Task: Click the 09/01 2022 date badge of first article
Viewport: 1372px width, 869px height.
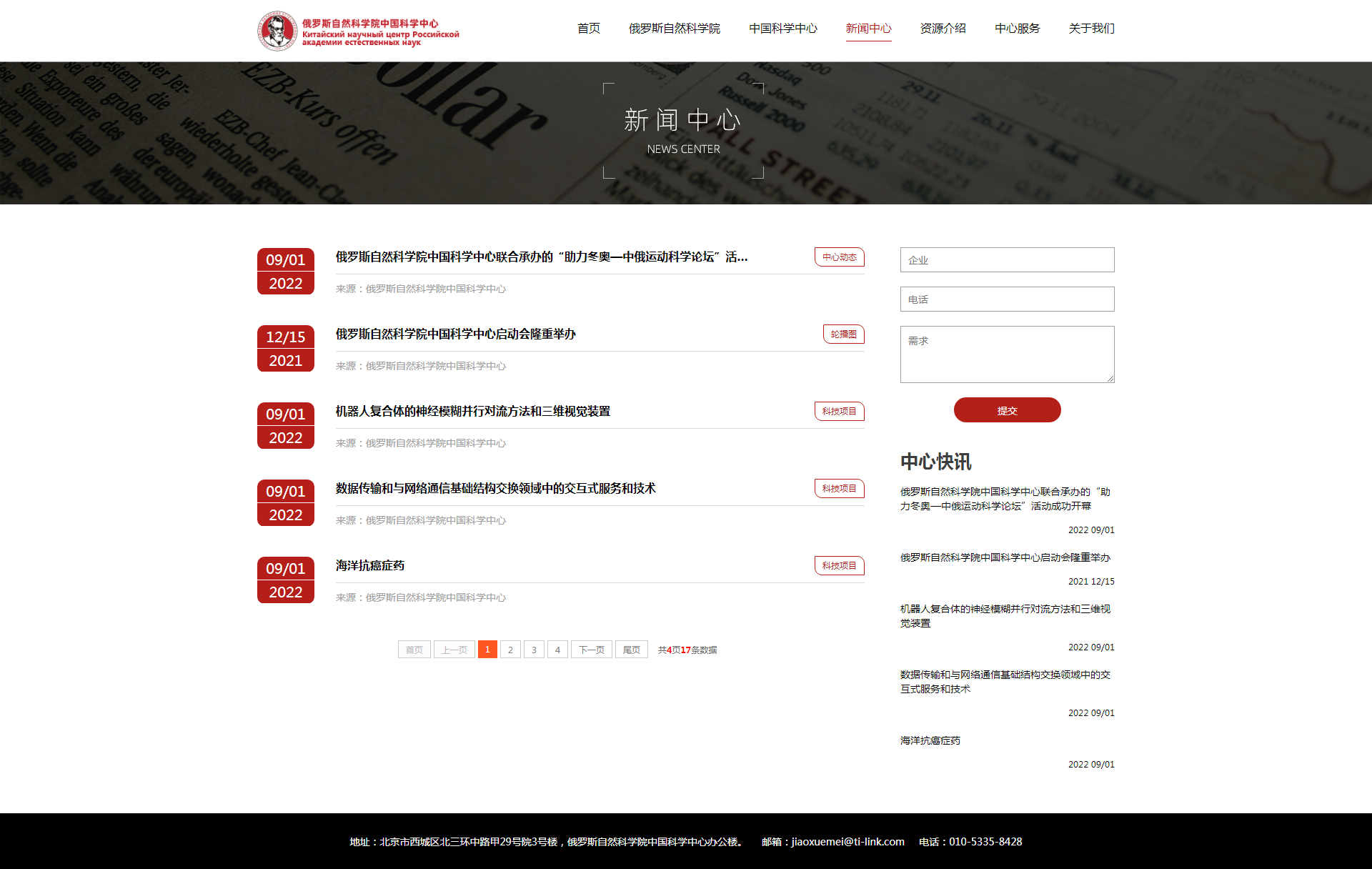Action: (286, 272)
